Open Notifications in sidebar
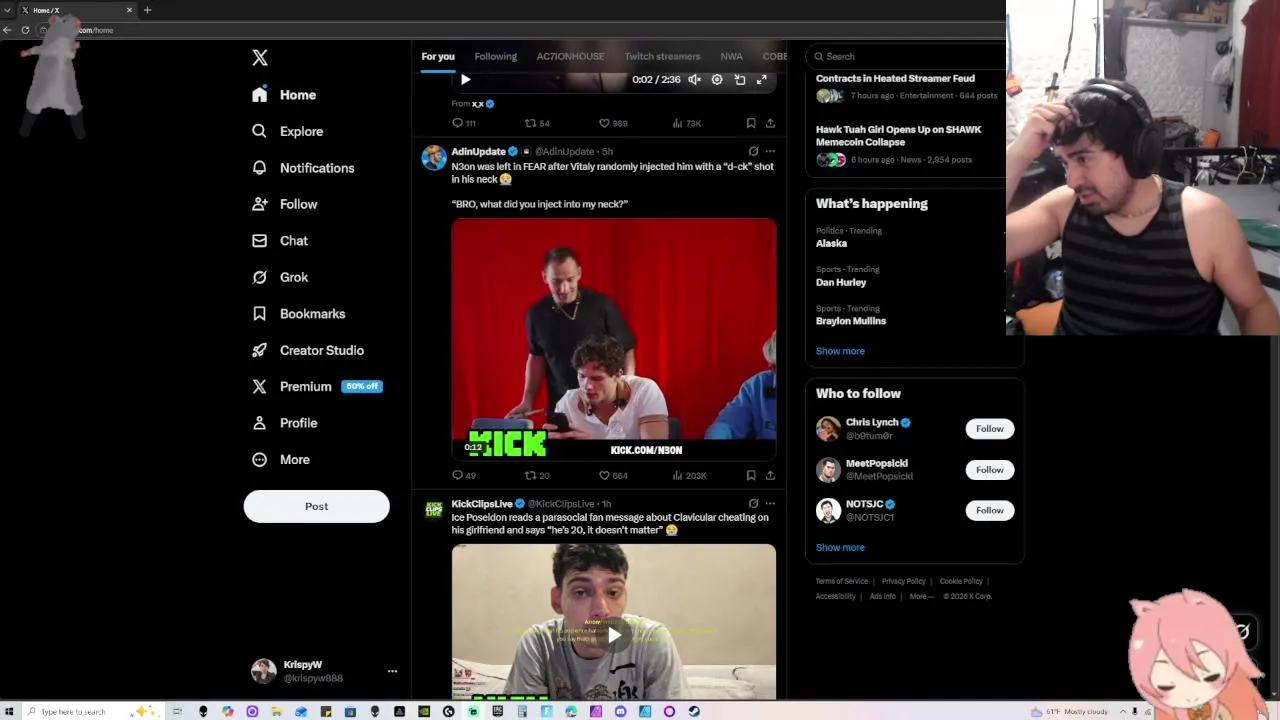Viewport: 1280px width, 720px height. (302, 168)
